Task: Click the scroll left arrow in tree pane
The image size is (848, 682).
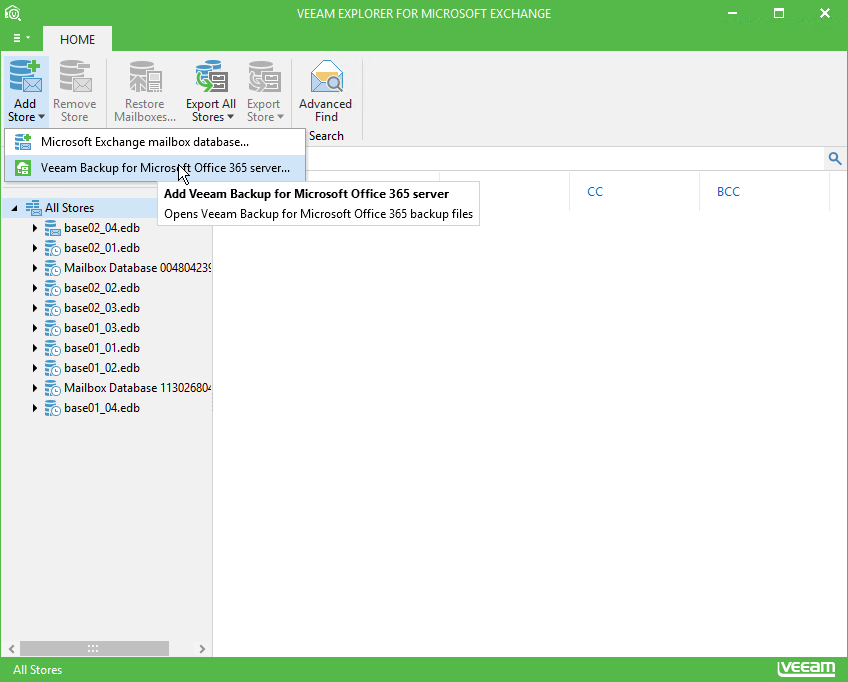Action: pyautogui.click(x=11, y=648)
